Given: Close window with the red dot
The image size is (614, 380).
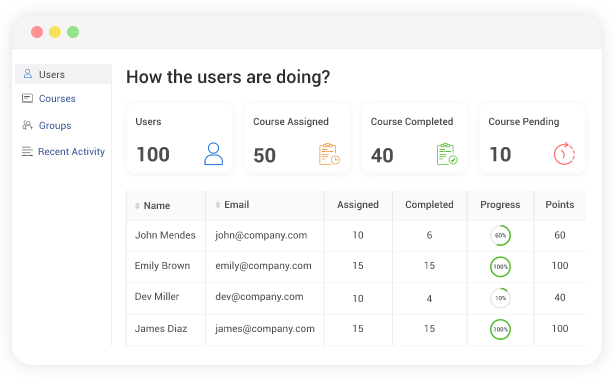Looking at the screenshot, I should 37,32.
